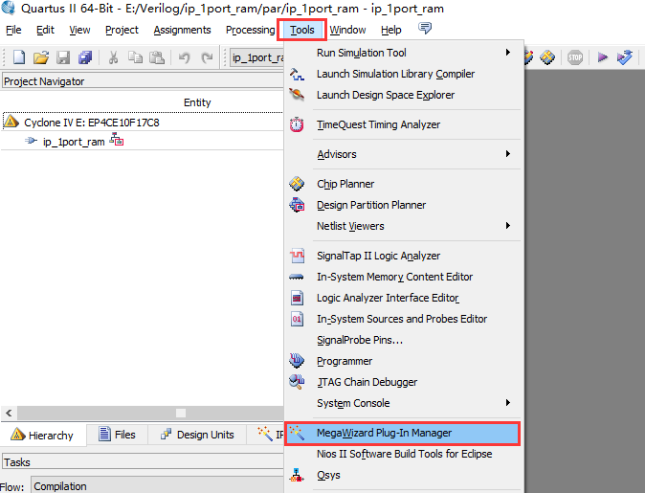Screen dimensions: 646x494
Task: Click the Entity column header
Action: (x=197, y=102)
